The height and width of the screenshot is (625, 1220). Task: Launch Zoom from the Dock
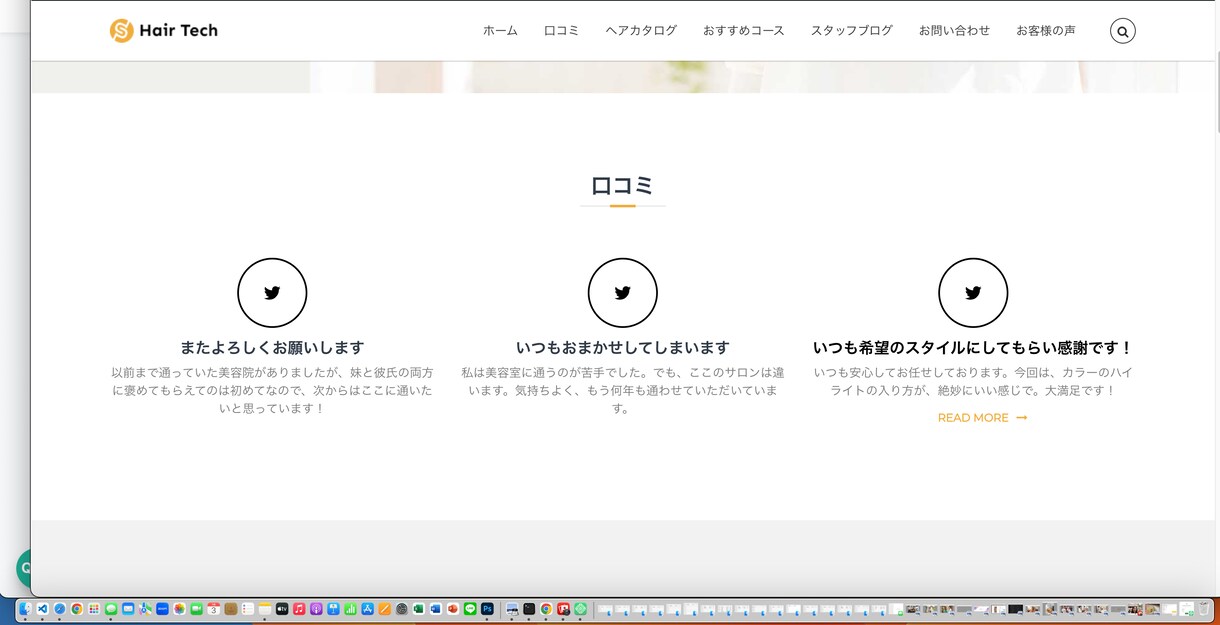point(162,608)
